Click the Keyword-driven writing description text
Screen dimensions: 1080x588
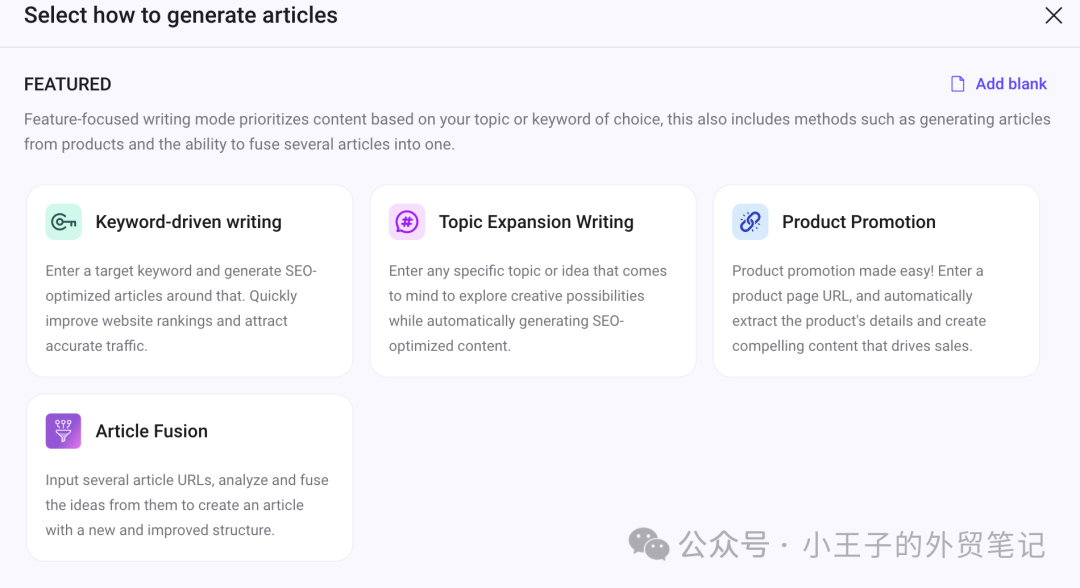click(x=182, y=308)
